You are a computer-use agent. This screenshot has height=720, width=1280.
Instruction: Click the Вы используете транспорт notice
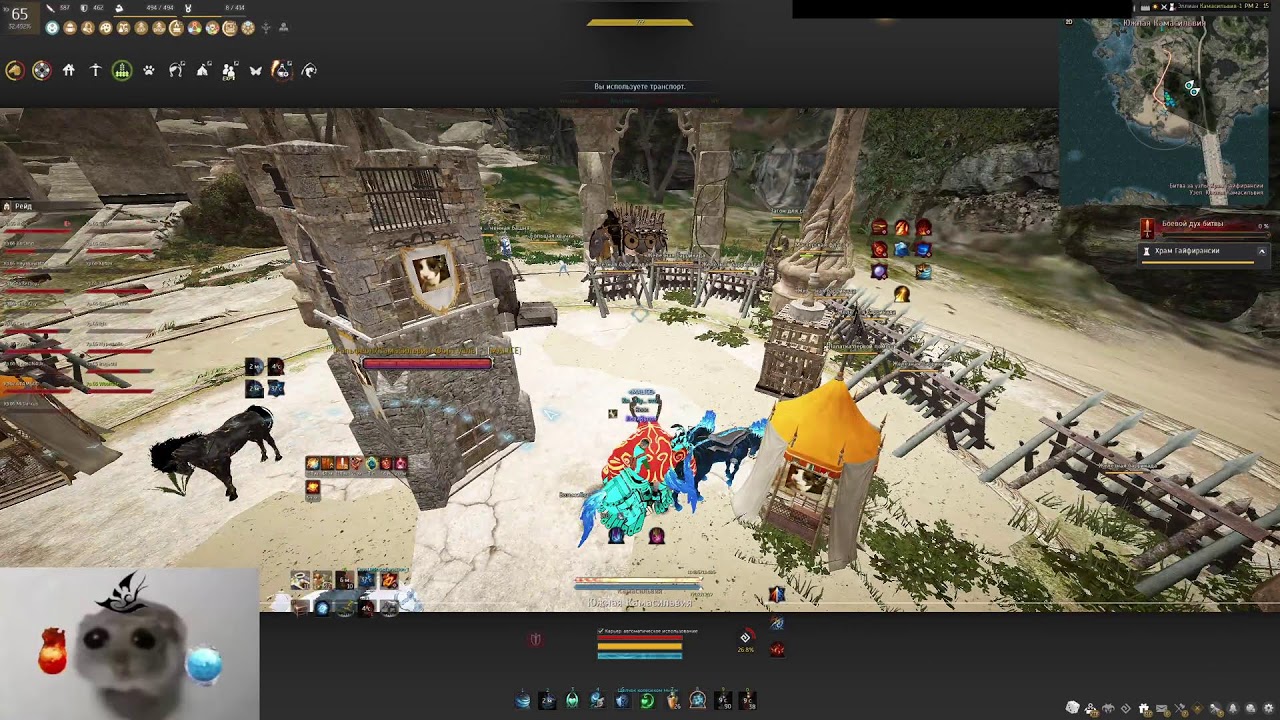click(640, 87)
